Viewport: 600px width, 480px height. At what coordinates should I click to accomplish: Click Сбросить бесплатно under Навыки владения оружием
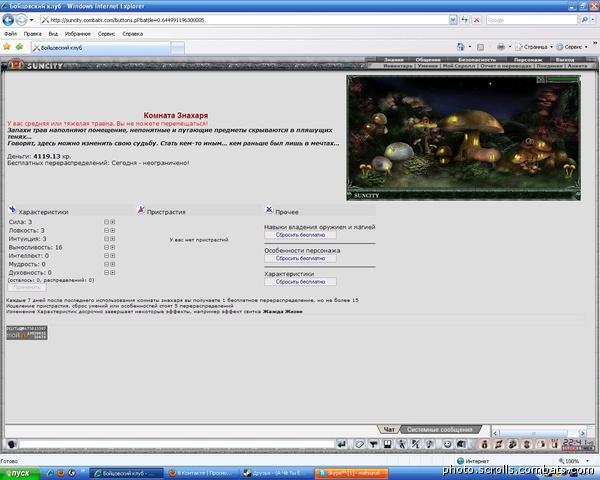point(300,235)
